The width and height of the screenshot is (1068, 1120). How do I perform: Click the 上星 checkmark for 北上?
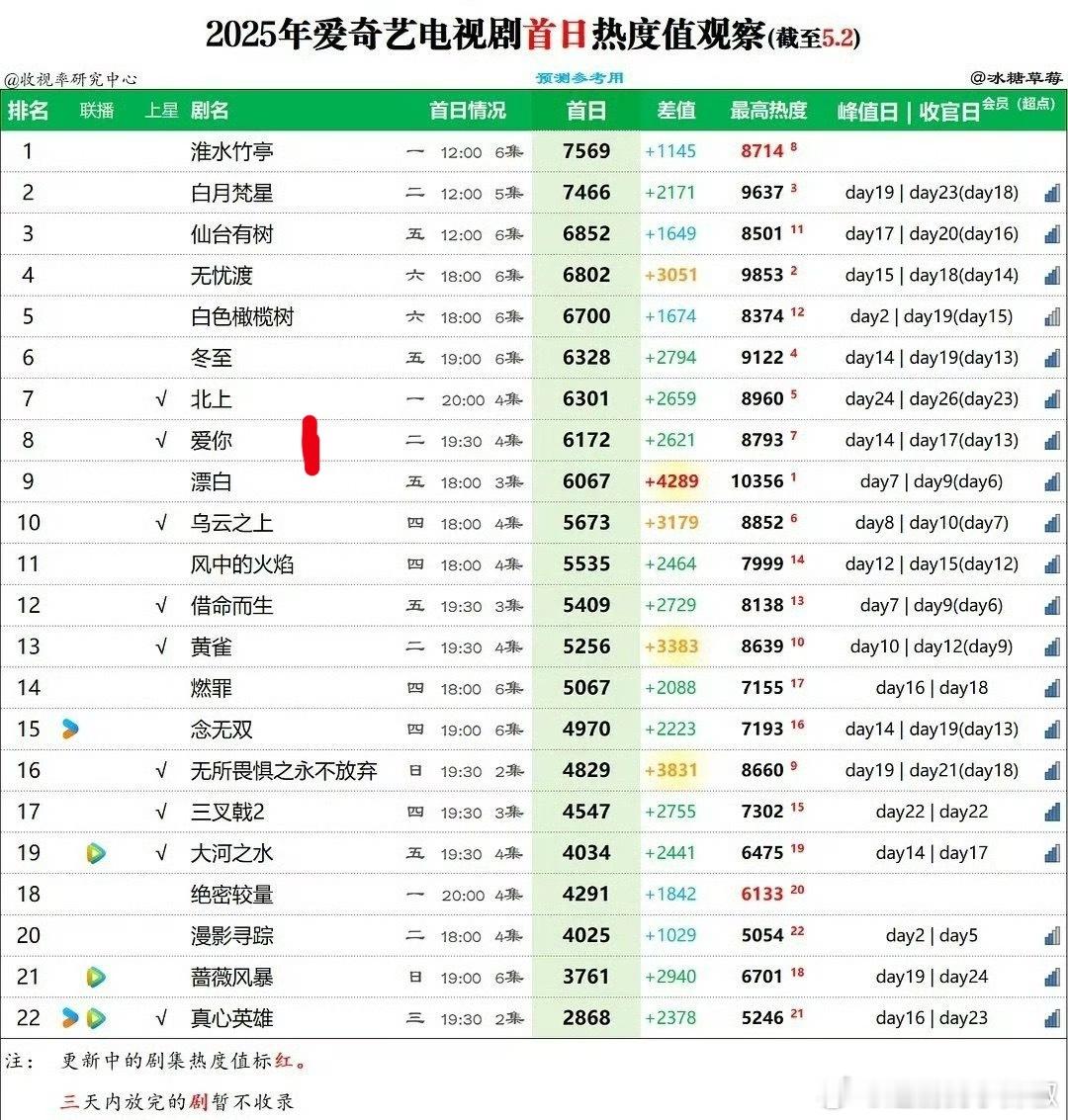click(161, 398)
